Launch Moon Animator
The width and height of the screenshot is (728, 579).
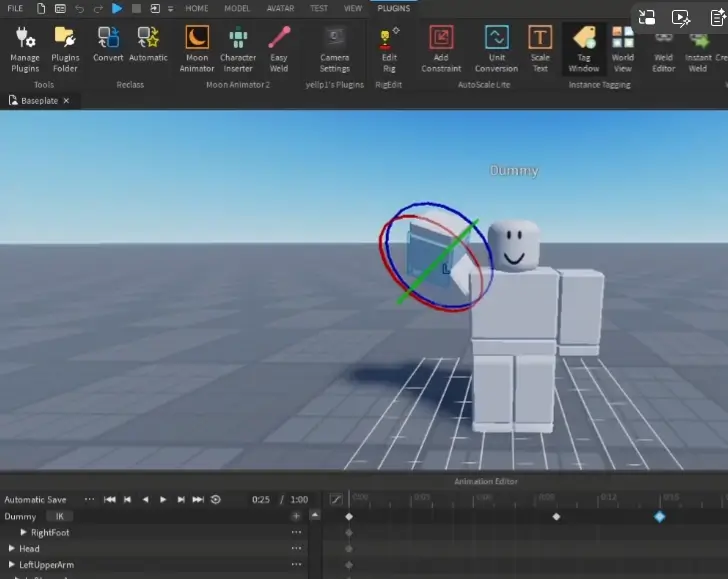(197, 49)
